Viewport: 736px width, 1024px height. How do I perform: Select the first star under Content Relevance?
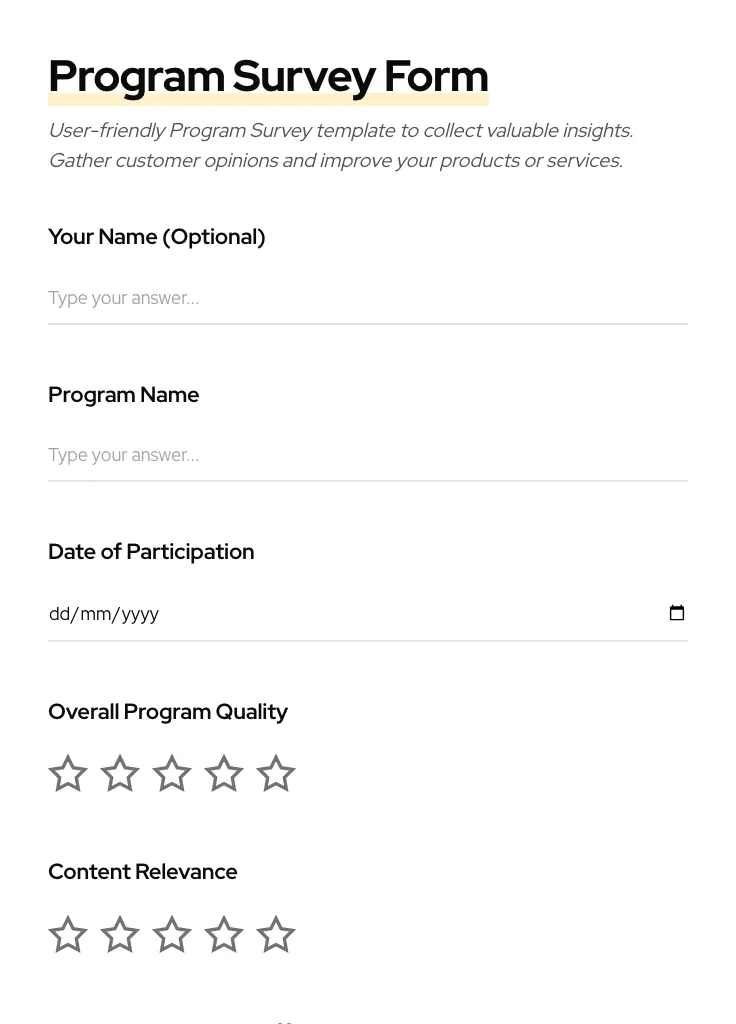[x=67, y=934]
